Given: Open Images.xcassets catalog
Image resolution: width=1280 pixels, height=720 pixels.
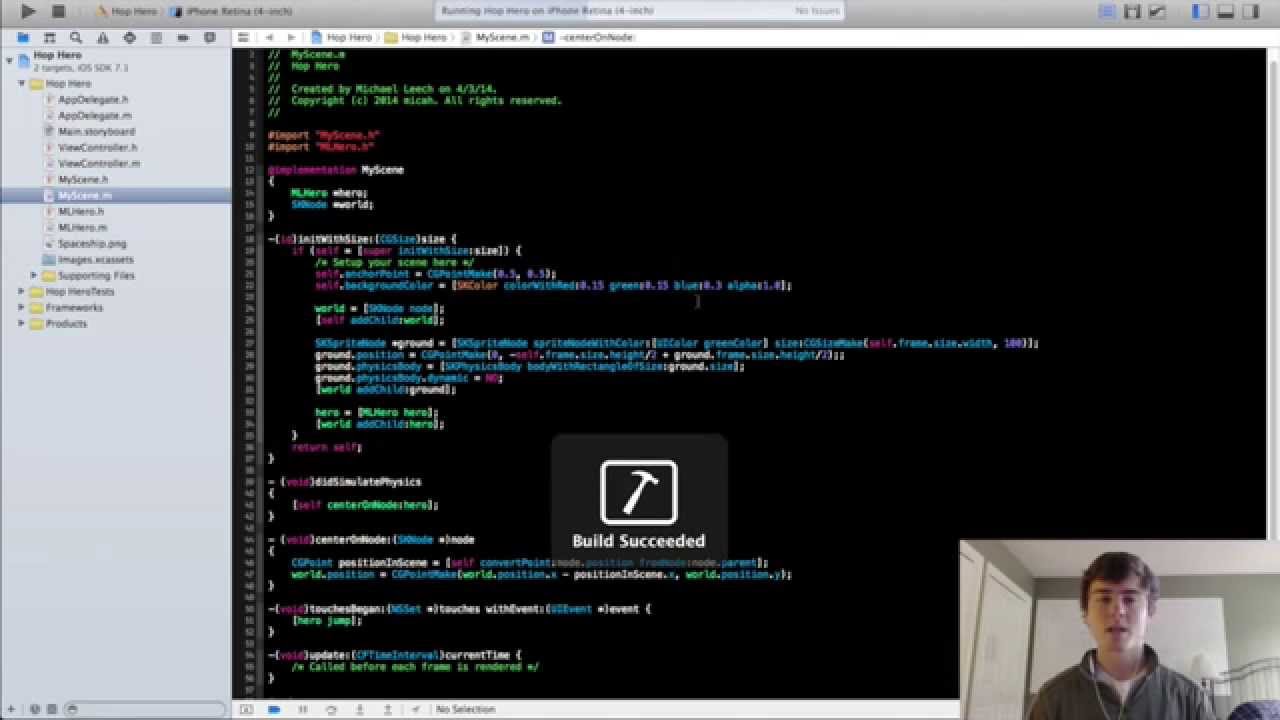Looking at the screenshot, I should pos(95,260).
